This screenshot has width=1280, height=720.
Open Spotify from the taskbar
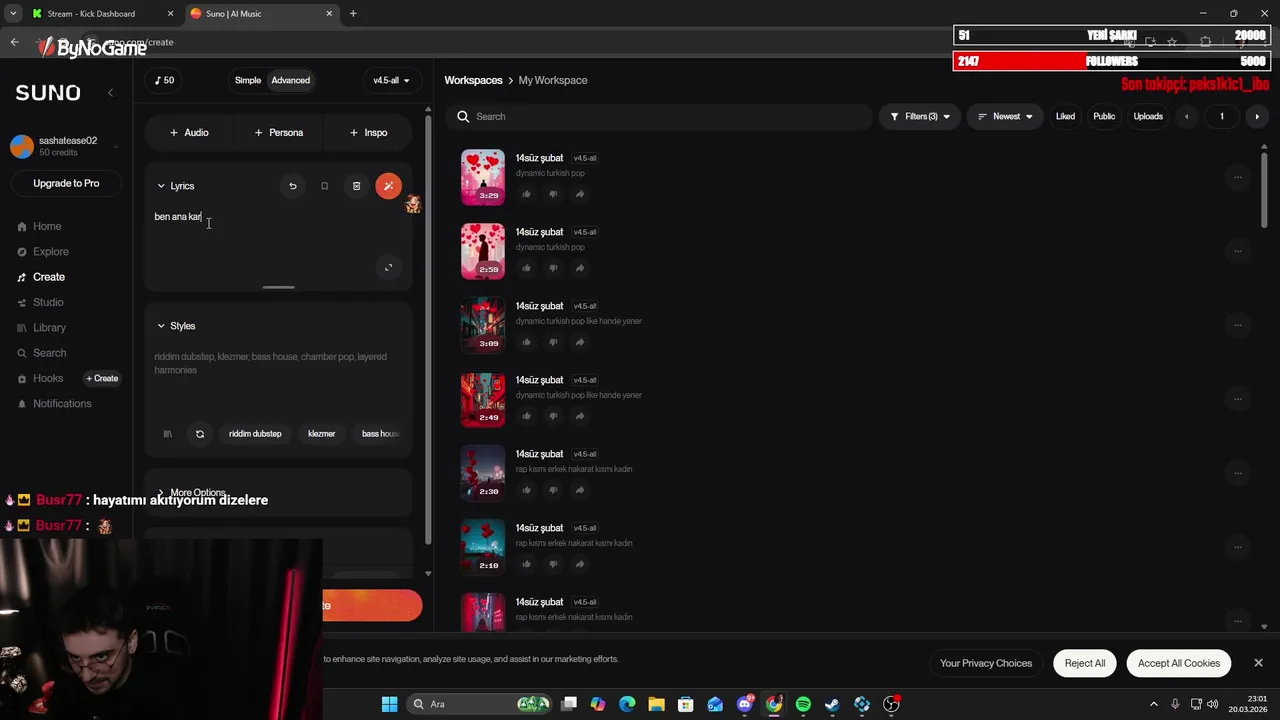[x=803, y=704]
